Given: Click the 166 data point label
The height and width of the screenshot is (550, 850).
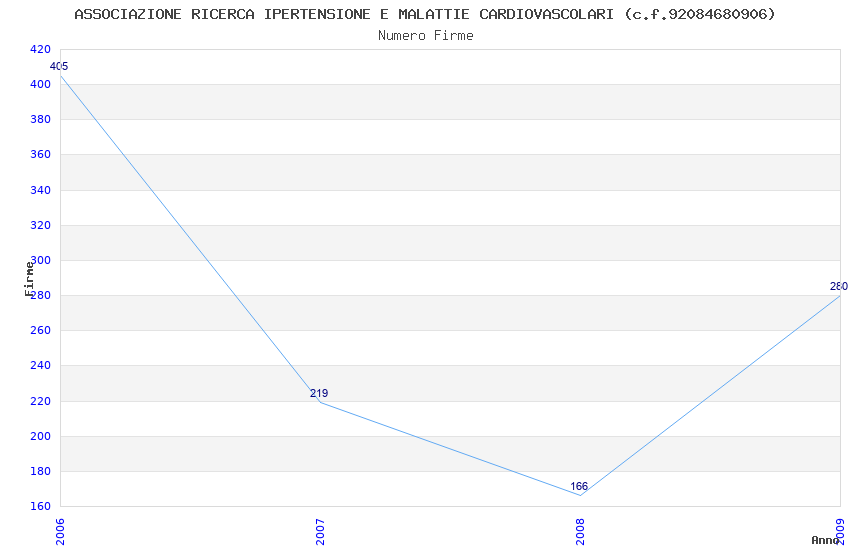Looking at the screenshot, I should [579, 487].
